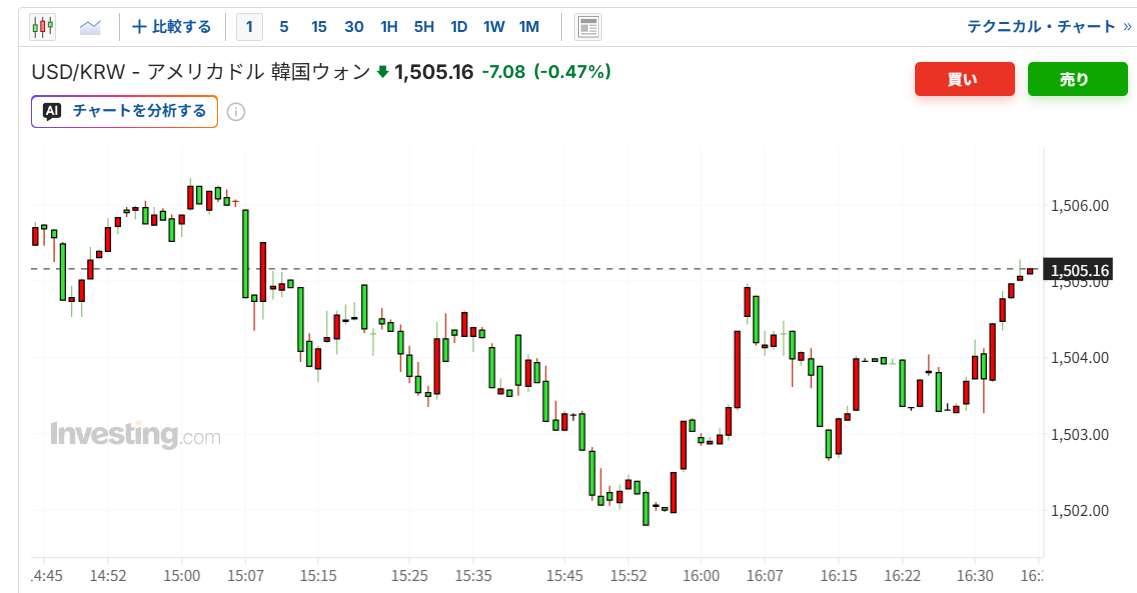The height and width of the screenshot is (593, 1137).
Task: Switch to the 1M timeframe
Action: 529,27
